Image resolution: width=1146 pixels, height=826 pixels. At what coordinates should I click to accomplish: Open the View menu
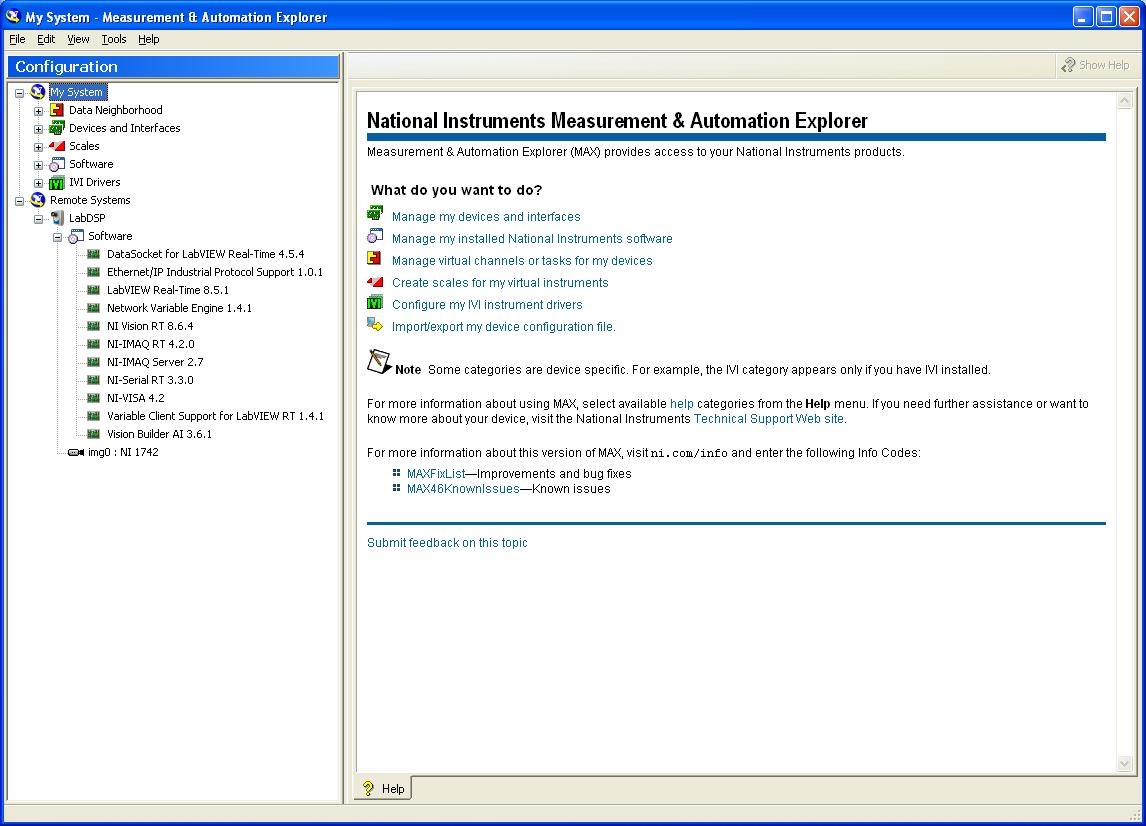click(78, 39)
